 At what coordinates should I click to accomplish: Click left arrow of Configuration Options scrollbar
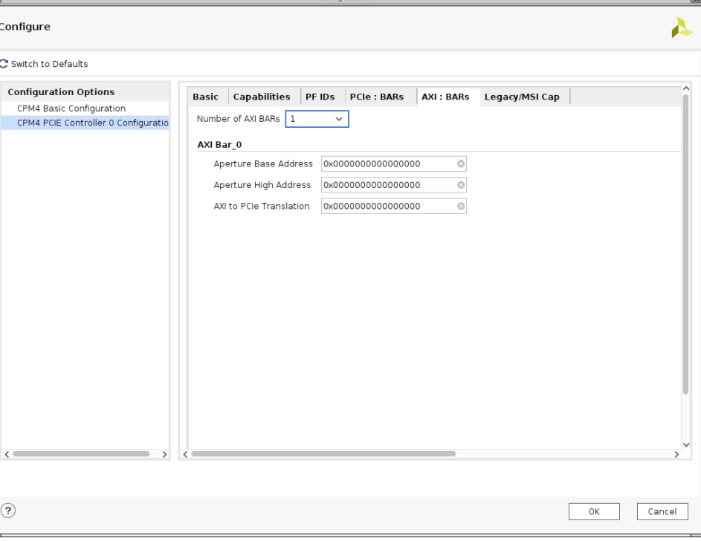click(x=6, y=454)
